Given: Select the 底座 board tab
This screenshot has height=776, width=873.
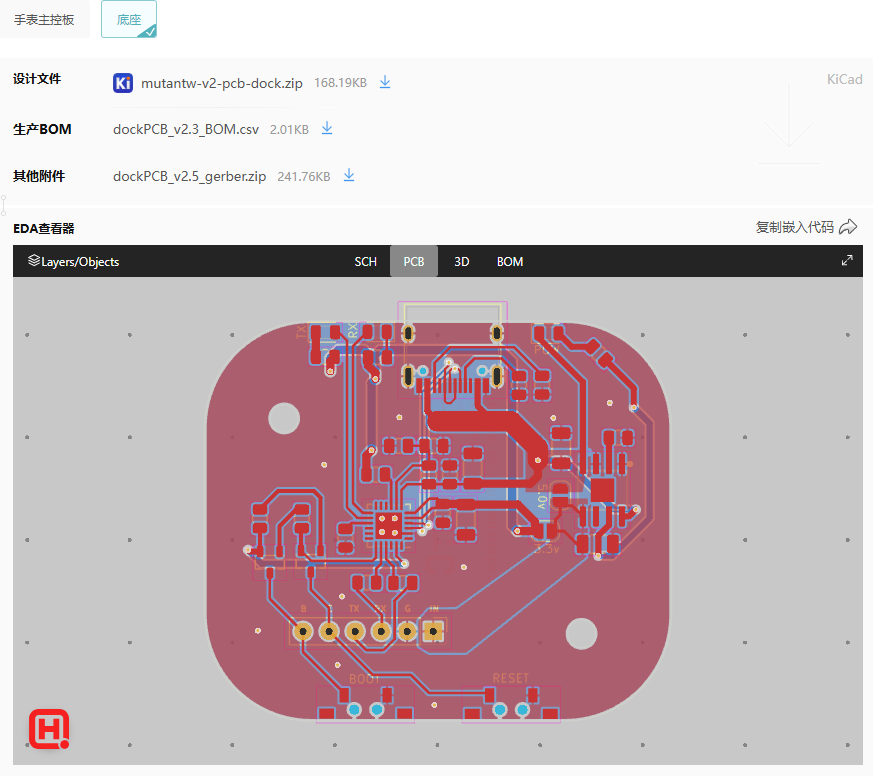Looking at the screenshot, I should (x=128, y=20).
